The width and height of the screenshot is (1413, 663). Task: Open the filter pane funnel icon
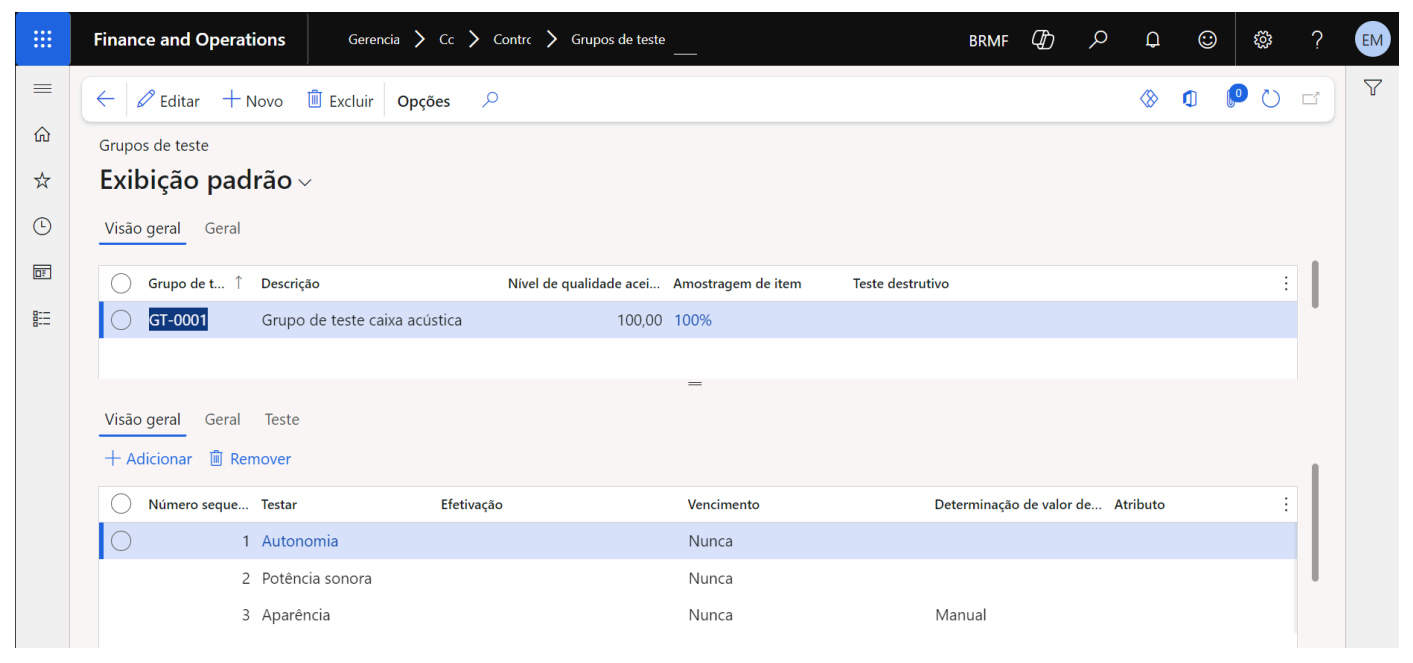pyautogui.click(x=1373, y=89)
